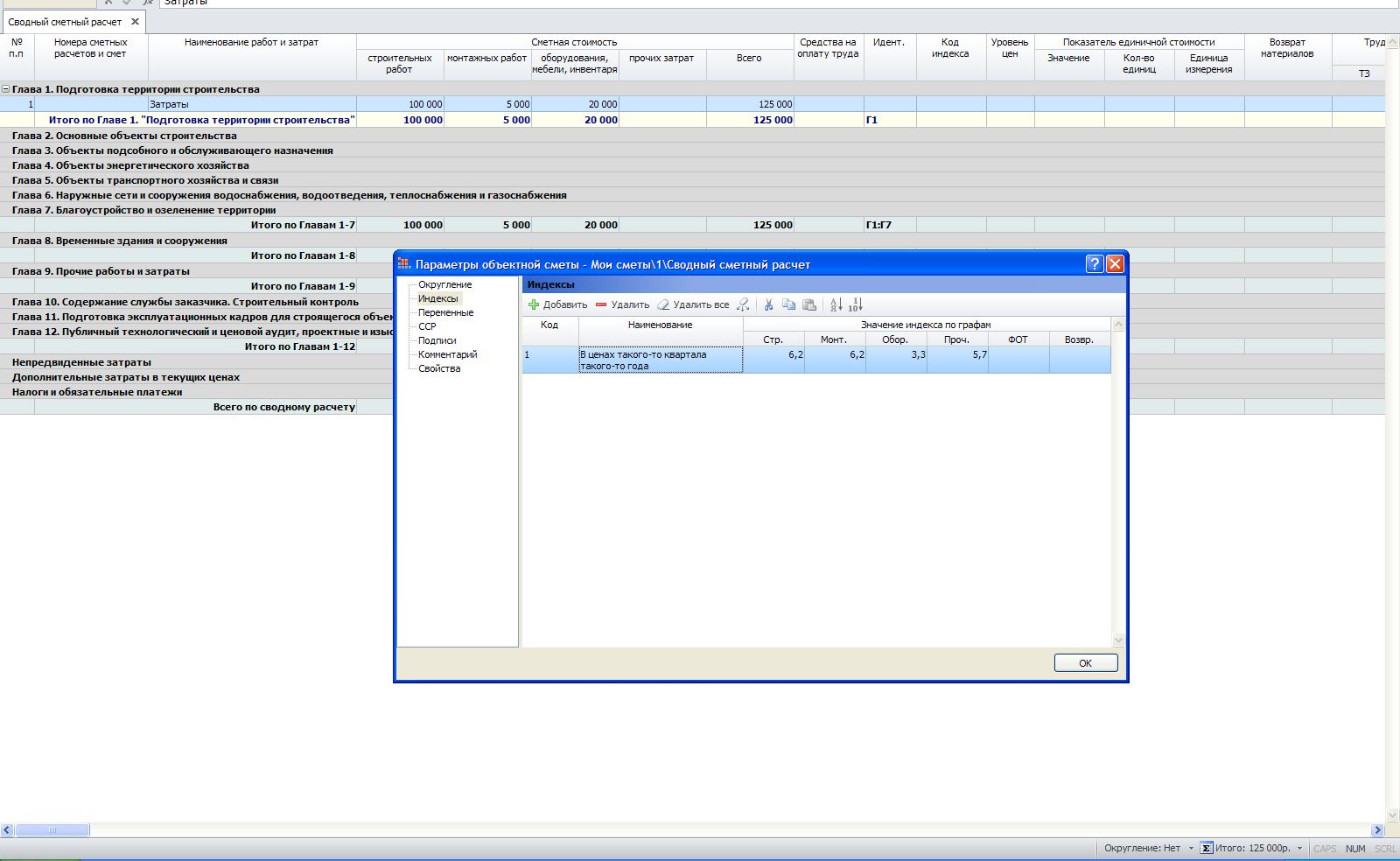1400x861 pixels.
Task: Open the dialog help question mark button
Action: pyautogui.click(x=1094, y=264)
